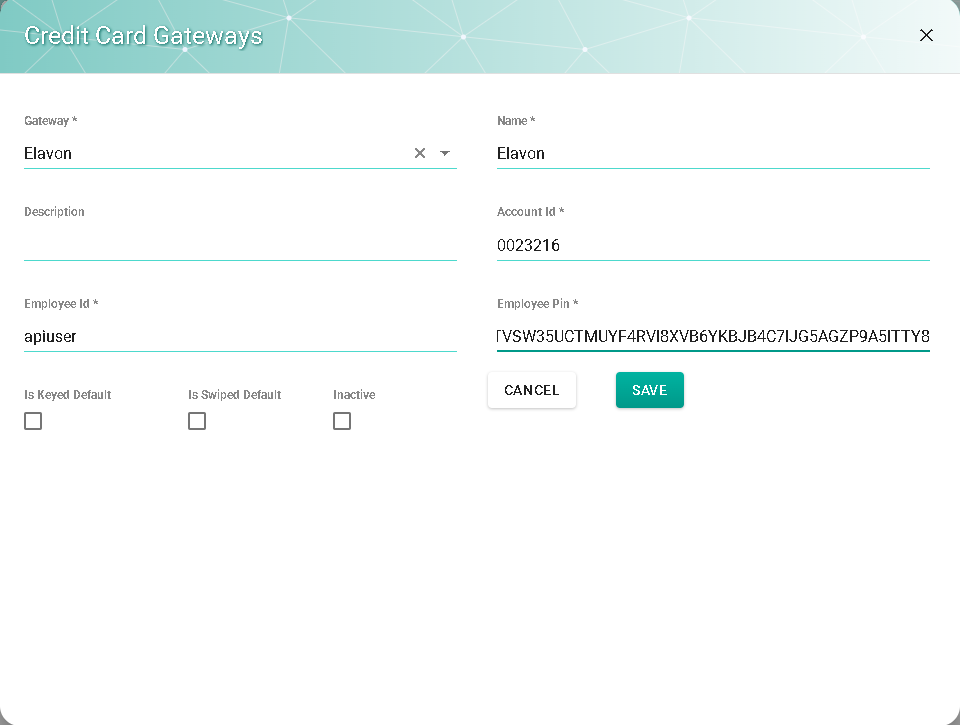
Task: Click the Is Keyed Default label text
Action: click(68, 395)
